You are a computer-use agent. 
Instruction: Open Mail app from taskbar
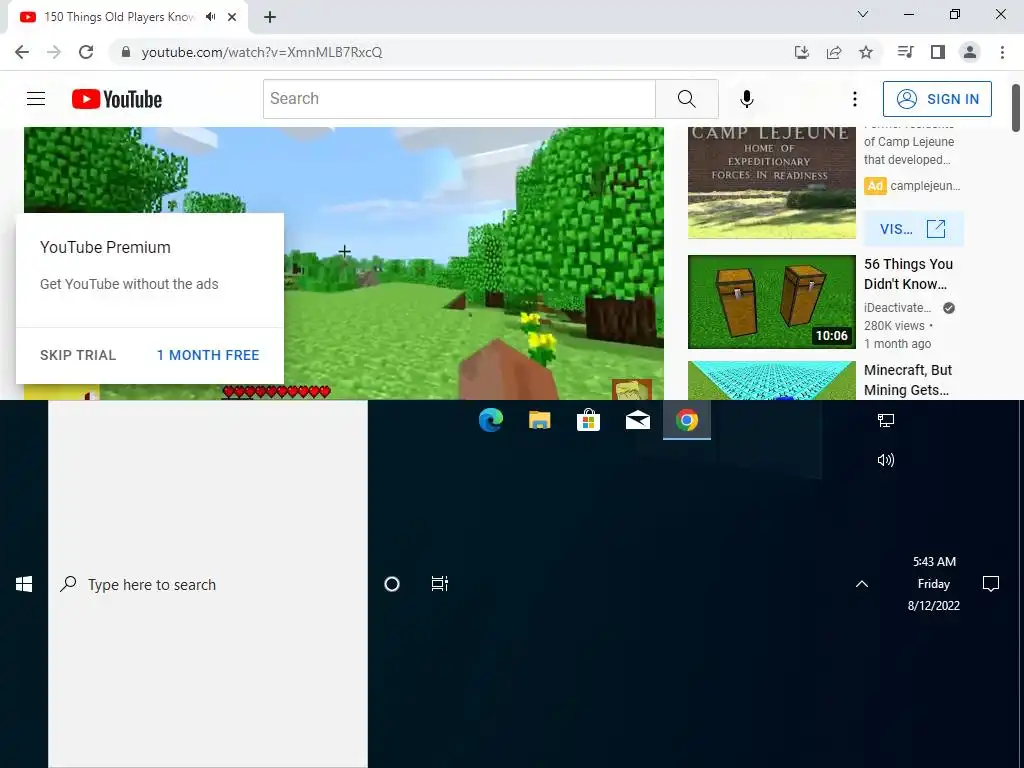point(637,420)
